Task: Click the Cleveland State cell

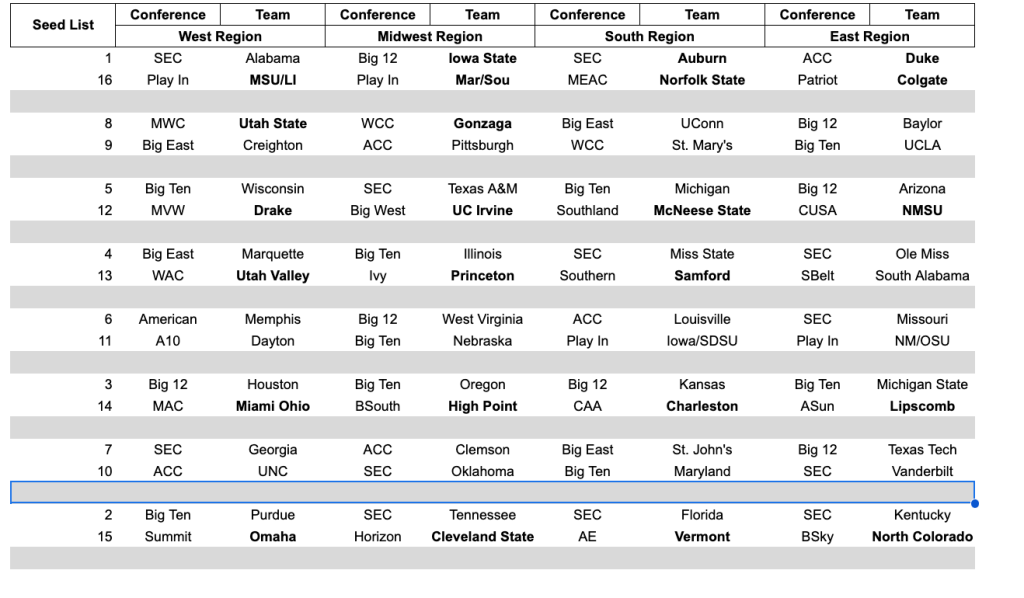Action: click(483, 537)
